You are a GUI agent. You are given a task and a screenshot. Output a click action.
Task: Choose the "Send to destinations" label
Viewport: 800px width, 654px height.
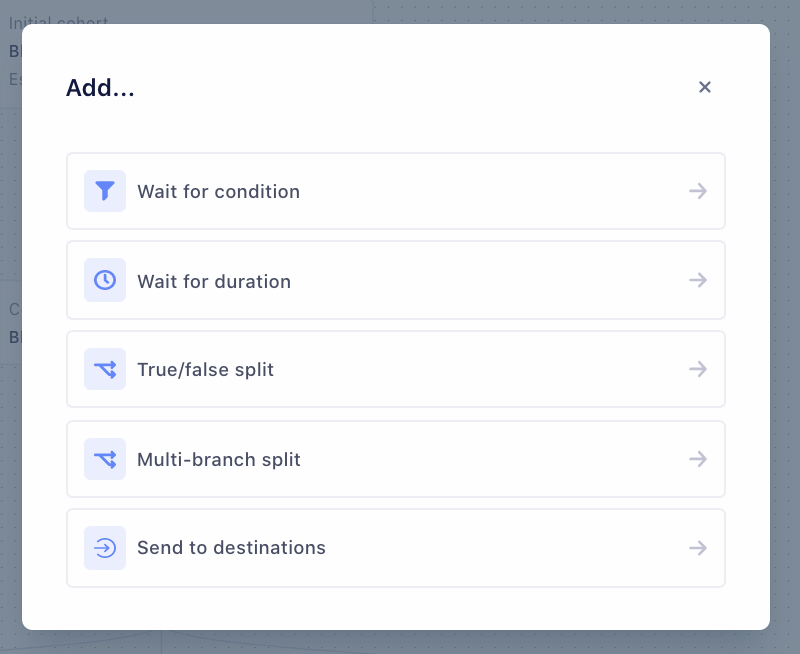[x=231, y=548]
